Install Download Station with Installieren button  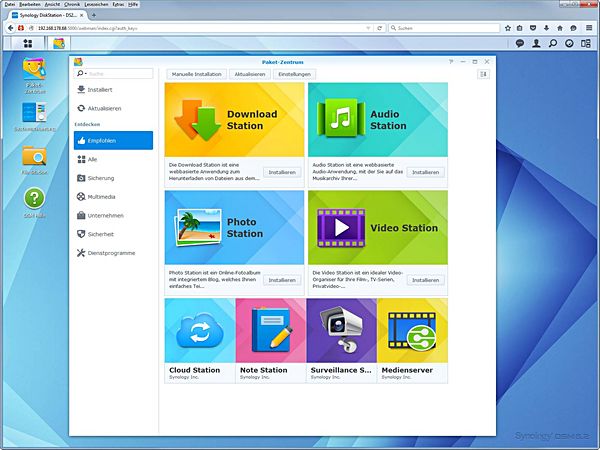tap(282, 172)
